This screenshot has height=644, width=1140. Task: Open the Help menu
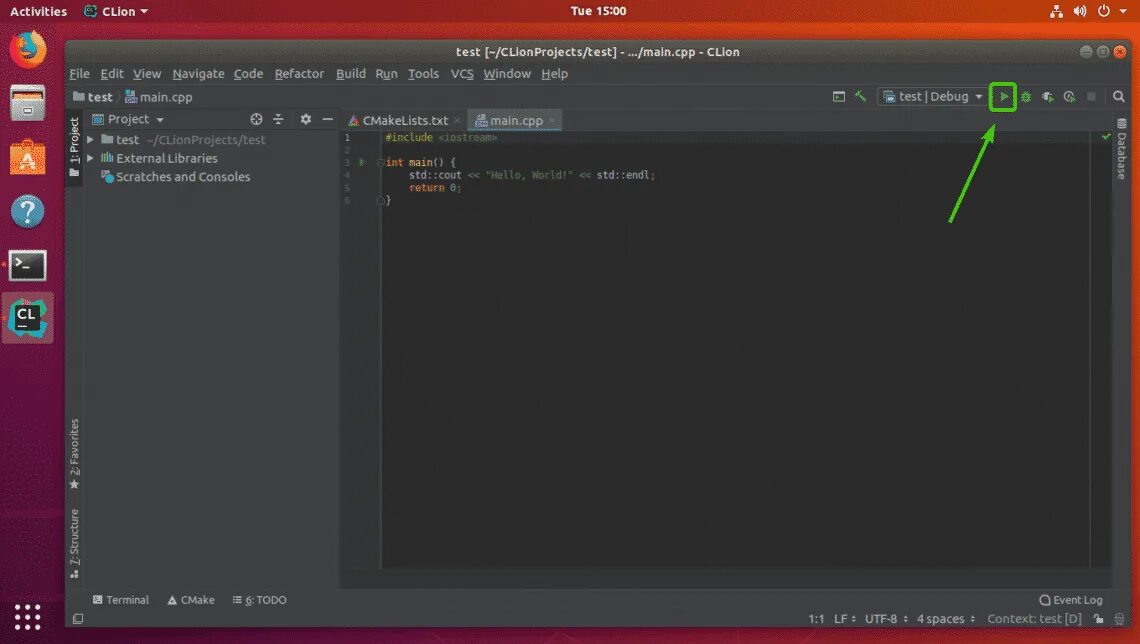(x=554, y=73)
